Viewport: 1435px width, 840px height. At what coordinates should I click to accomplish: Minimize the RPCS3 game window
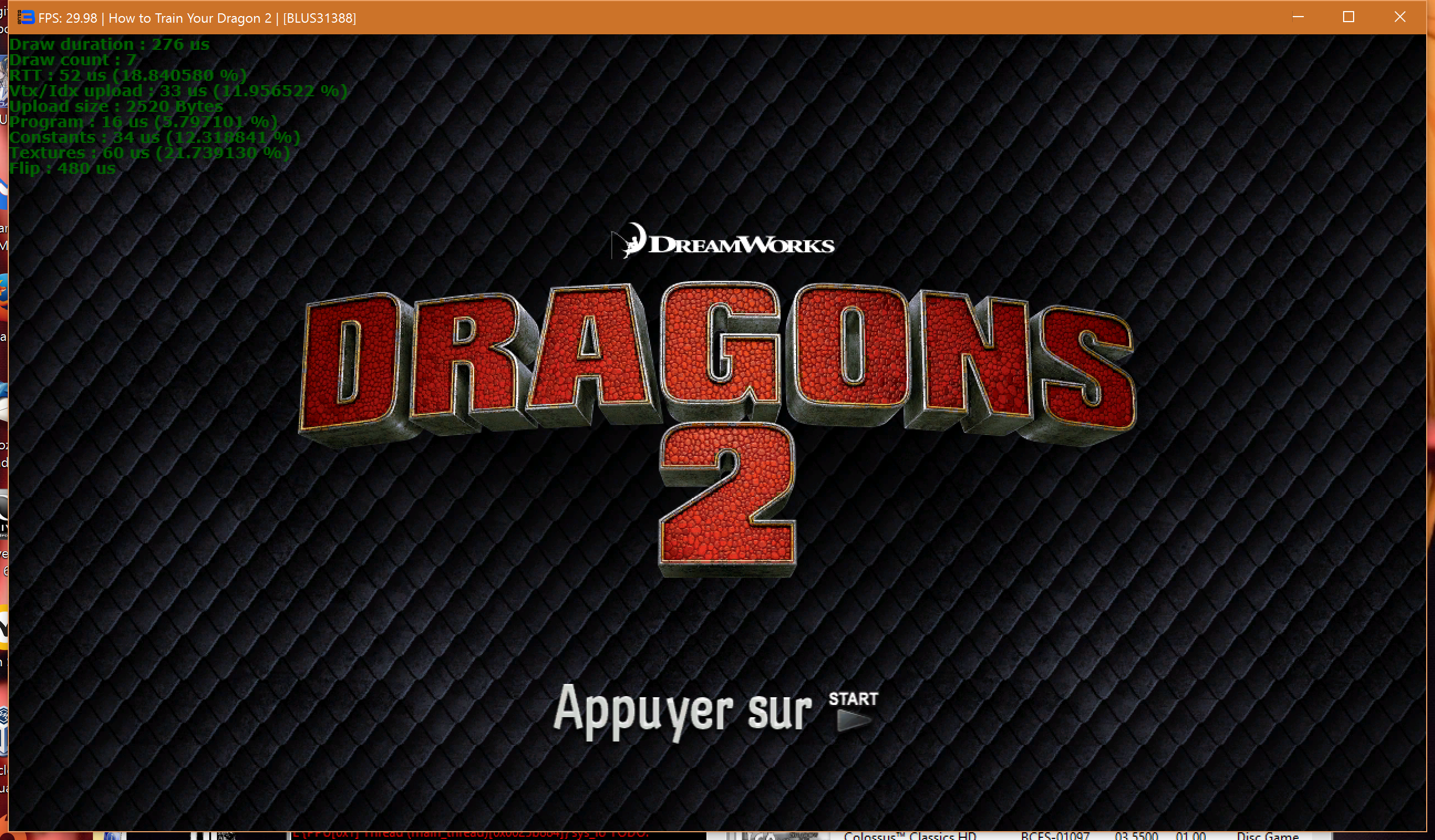click(x=1298, y=17)
